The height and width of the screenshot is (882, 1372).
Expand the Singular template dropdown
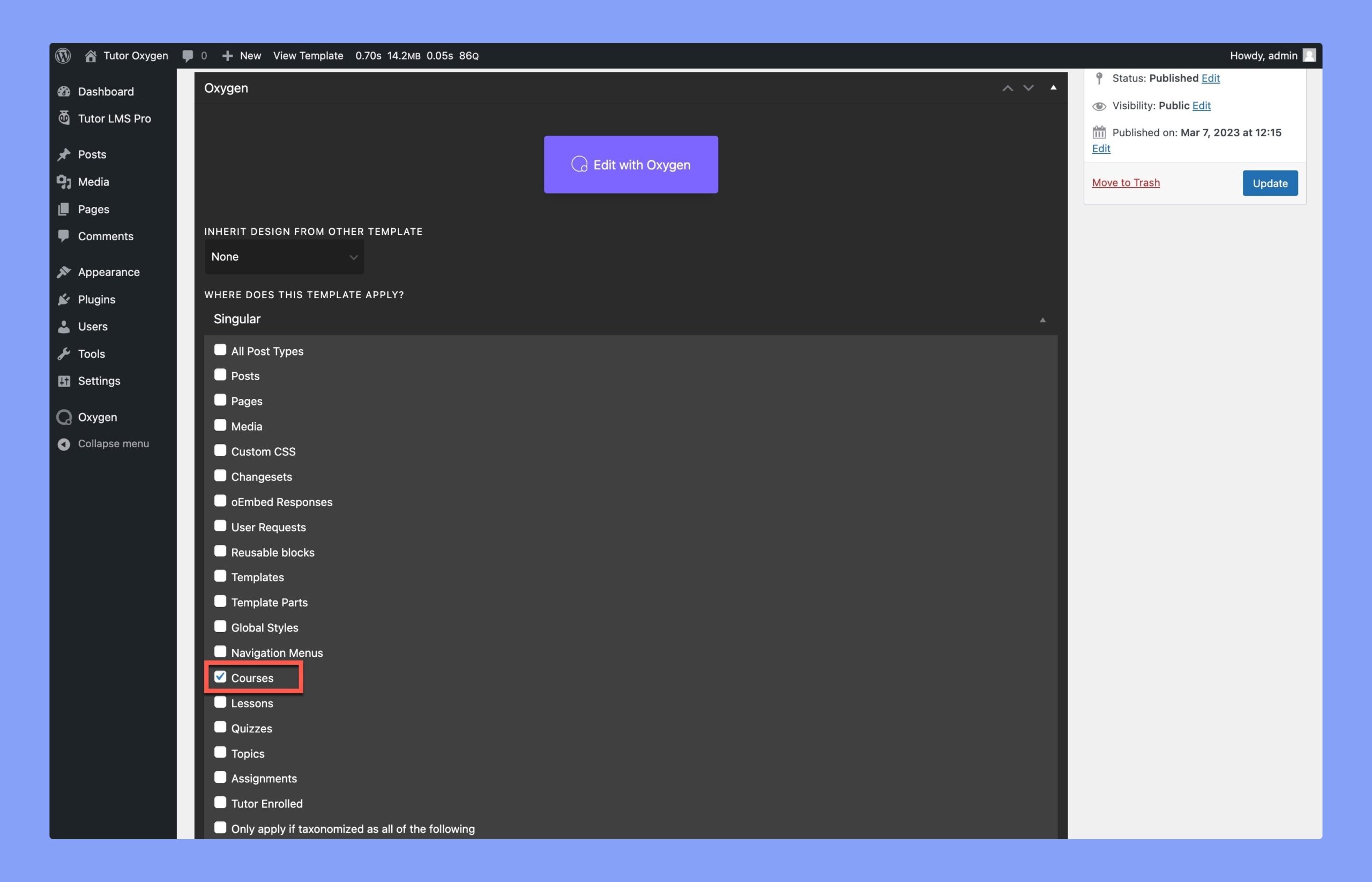click(x=1043, y=319)
